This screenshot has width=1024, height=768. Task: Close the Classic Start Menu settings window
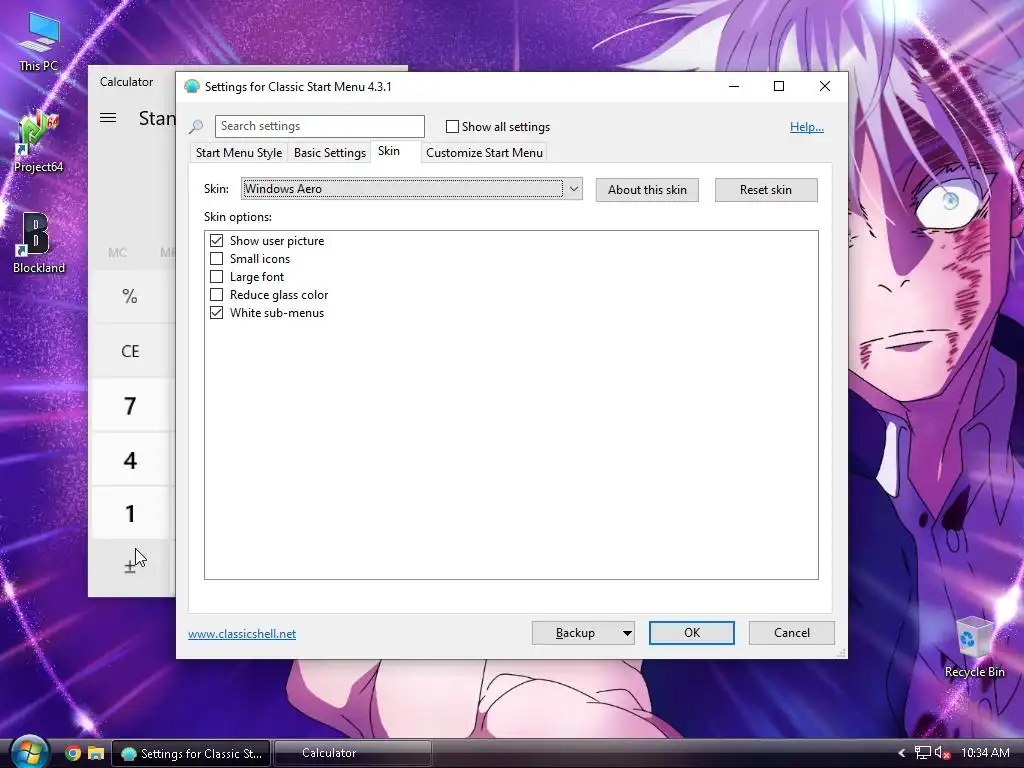point(825,86)
